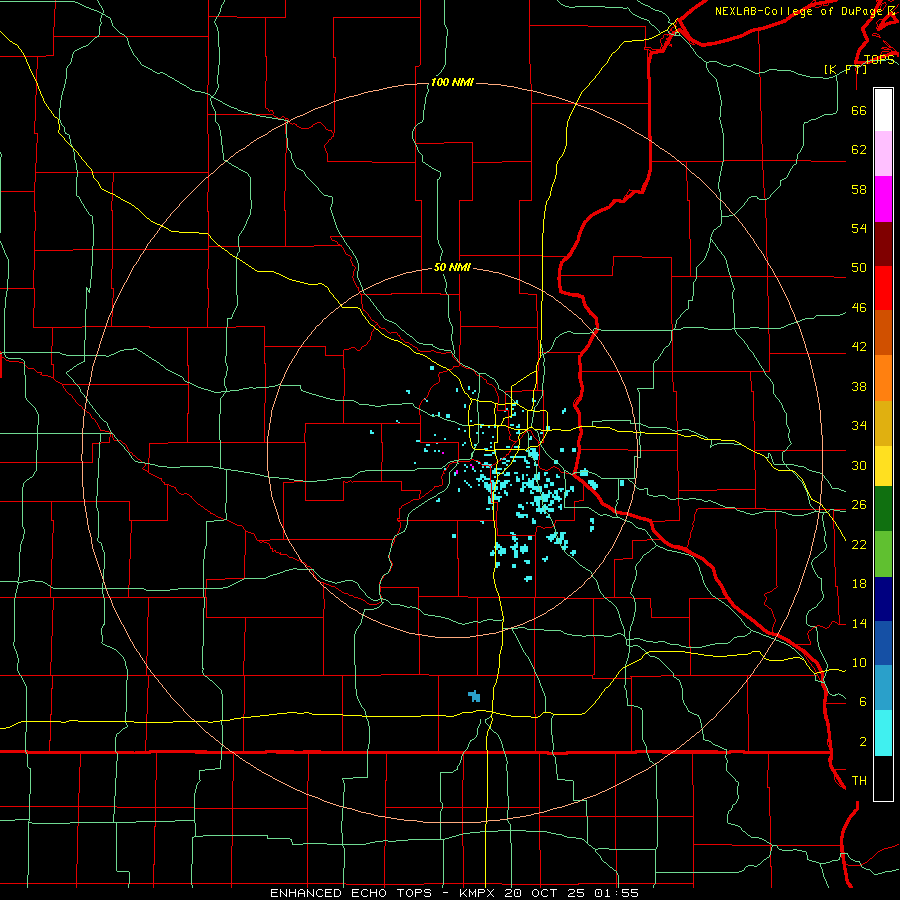The height and width of the screenshot is (900, 900).
Task: Click the dark orange 46 kft legend swatch
Action: pyautogui.click(x=883, y=333)
